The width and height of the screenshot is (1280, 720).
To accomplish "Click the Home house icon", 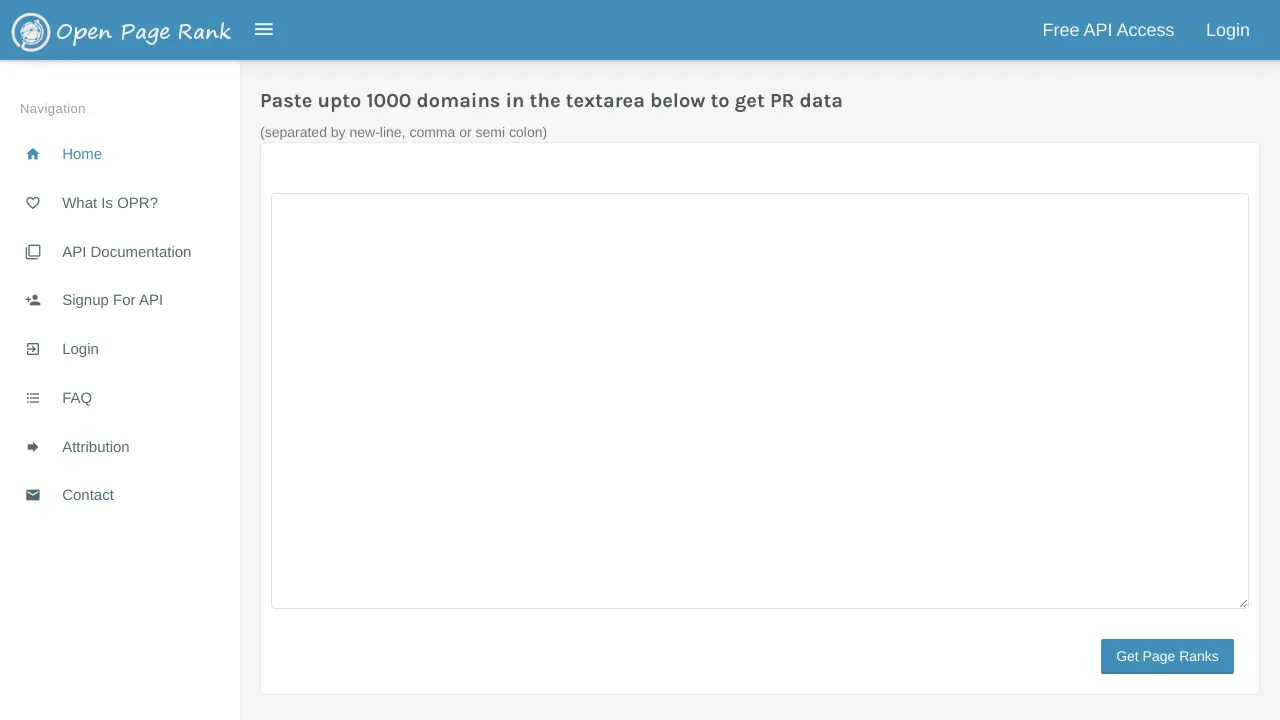I will pos(33,154).
